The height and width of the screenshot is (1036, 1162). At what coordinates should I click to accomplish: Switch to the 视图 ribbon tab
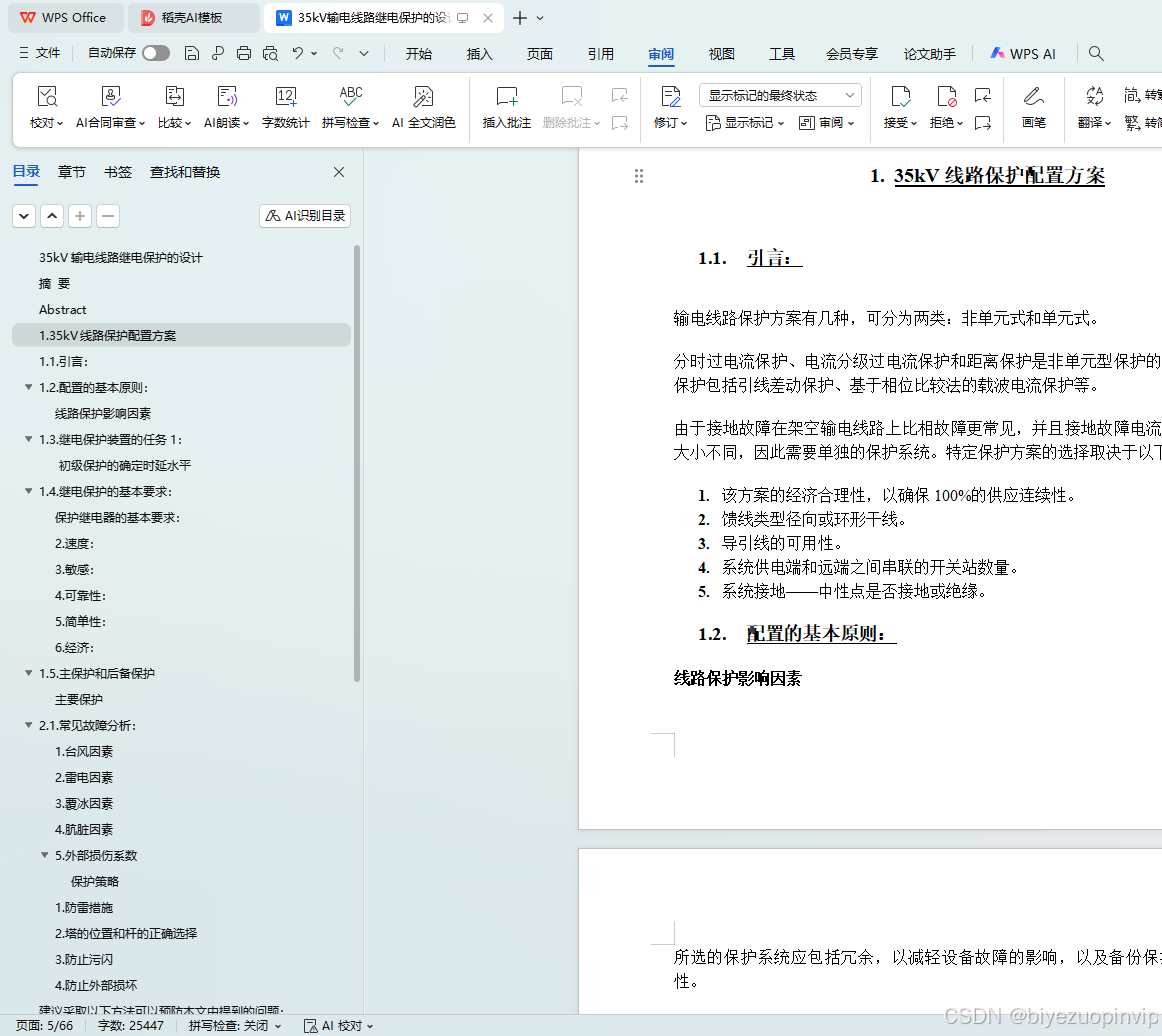click(721, 53)
